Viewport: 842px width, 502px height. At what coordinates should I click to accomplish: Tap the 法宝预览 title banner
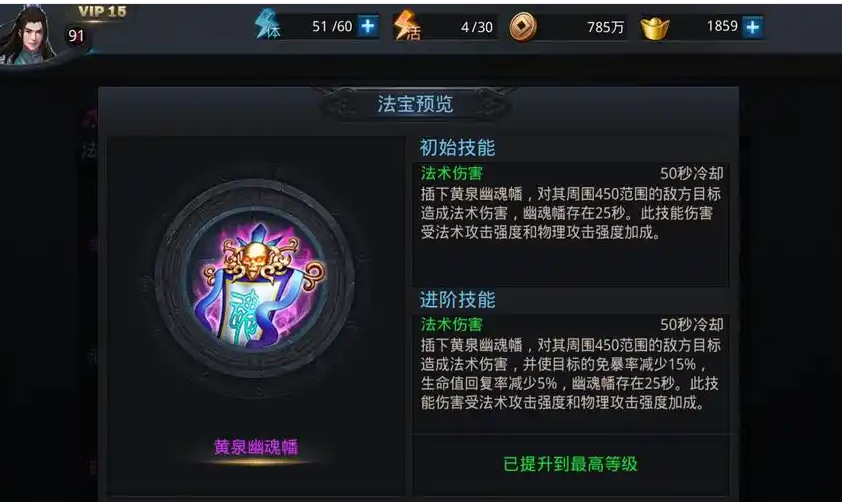coord(415,104)
